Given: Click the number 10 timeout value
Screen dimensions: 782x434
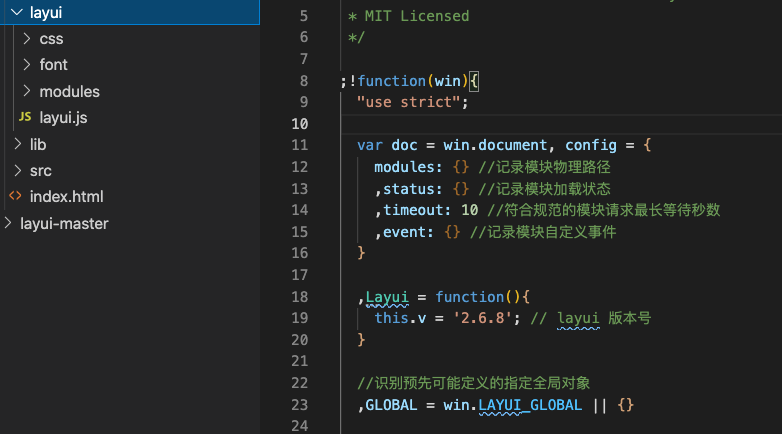Looking at the screenshot, I should click(x=469, y=210).
